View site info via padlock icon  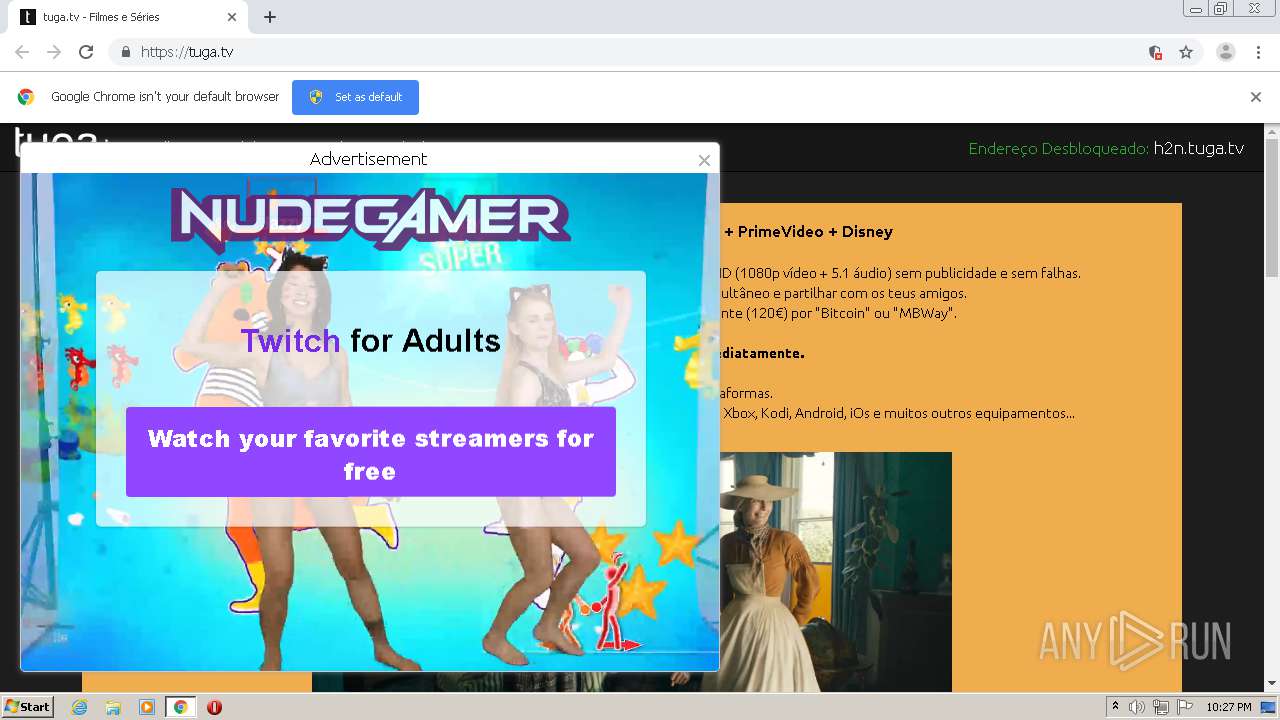point(125,52)
